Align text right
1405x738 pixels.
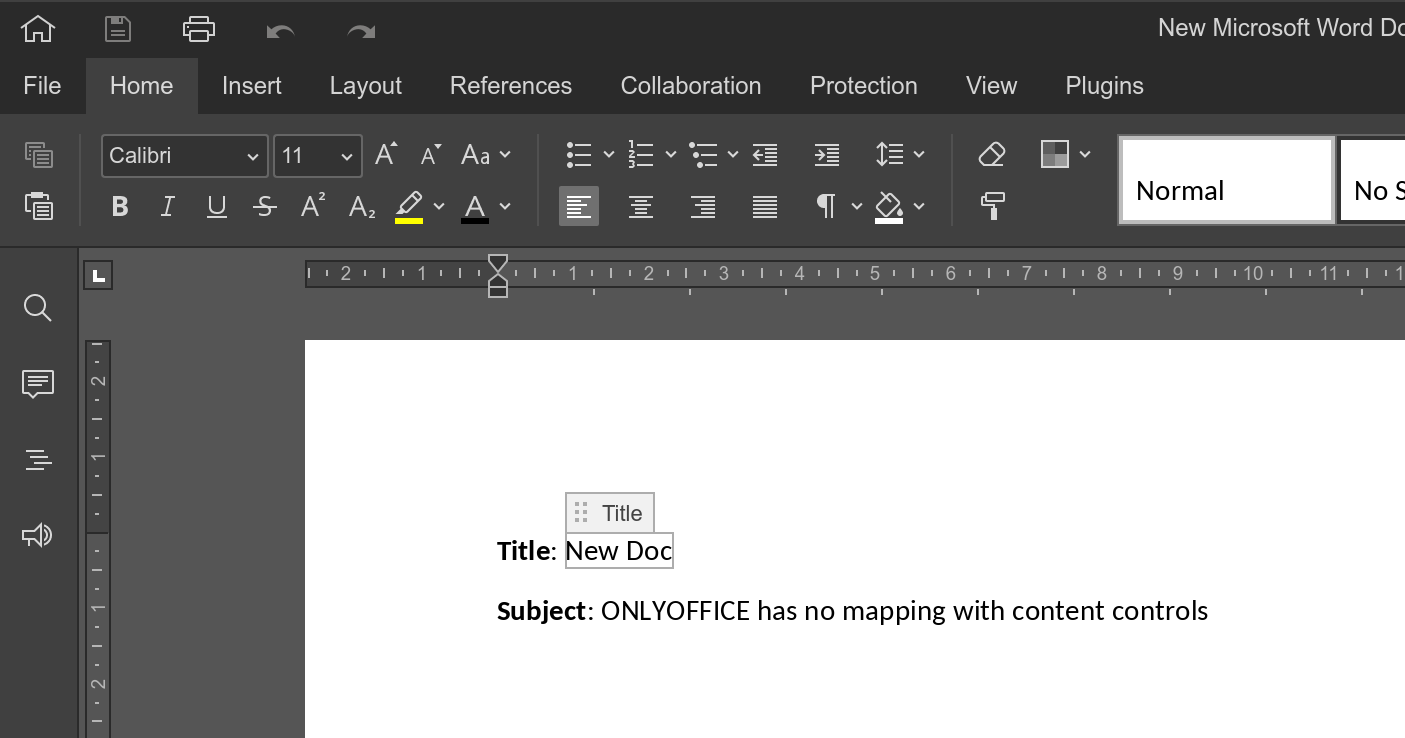pos(703,207)
